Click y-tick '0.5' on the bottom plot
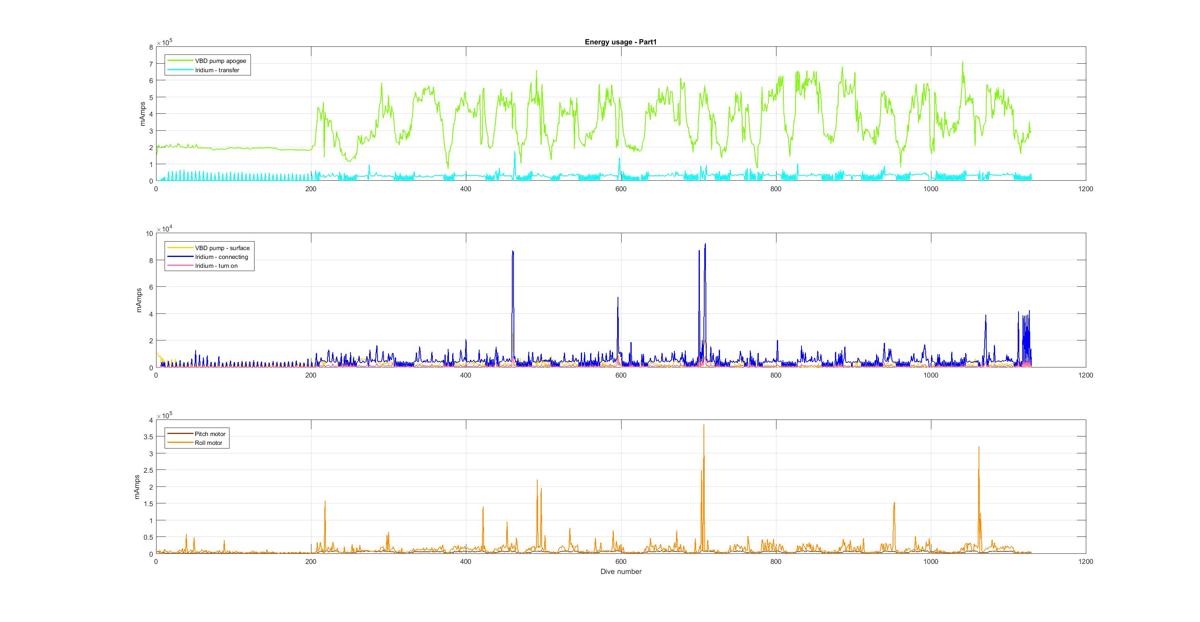 [149, 537]
